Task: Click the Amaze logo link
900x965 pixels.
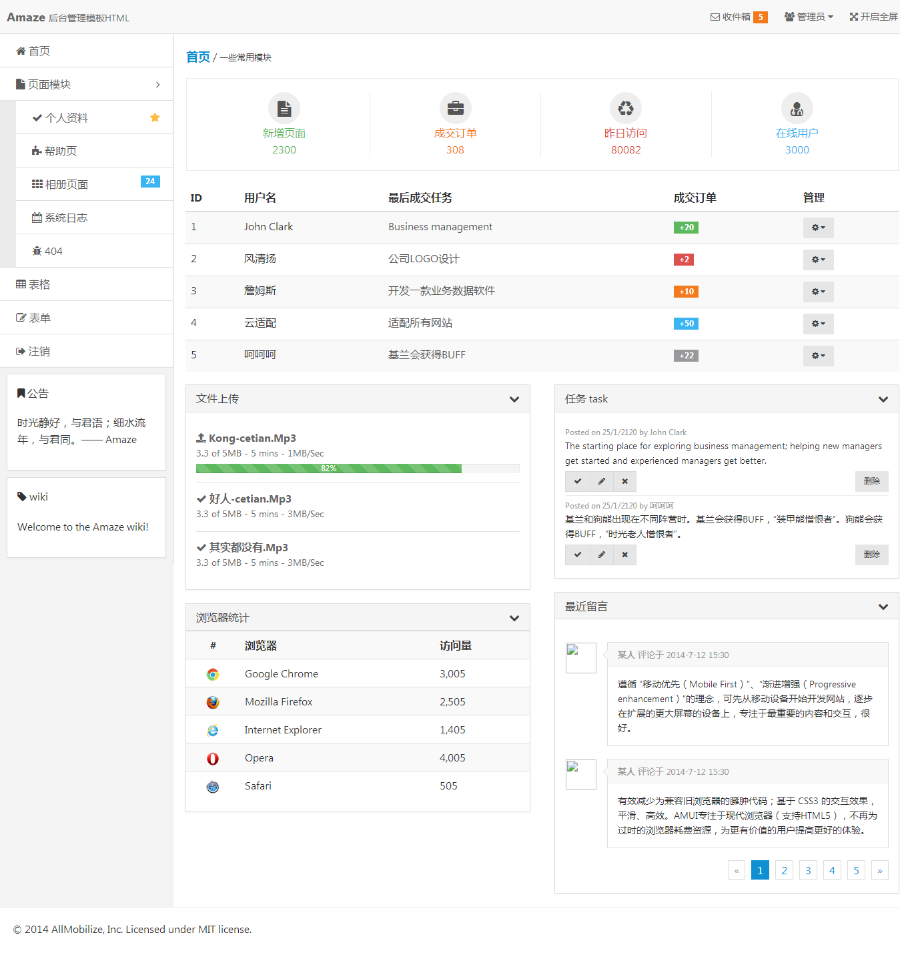Action: (26, 17)
